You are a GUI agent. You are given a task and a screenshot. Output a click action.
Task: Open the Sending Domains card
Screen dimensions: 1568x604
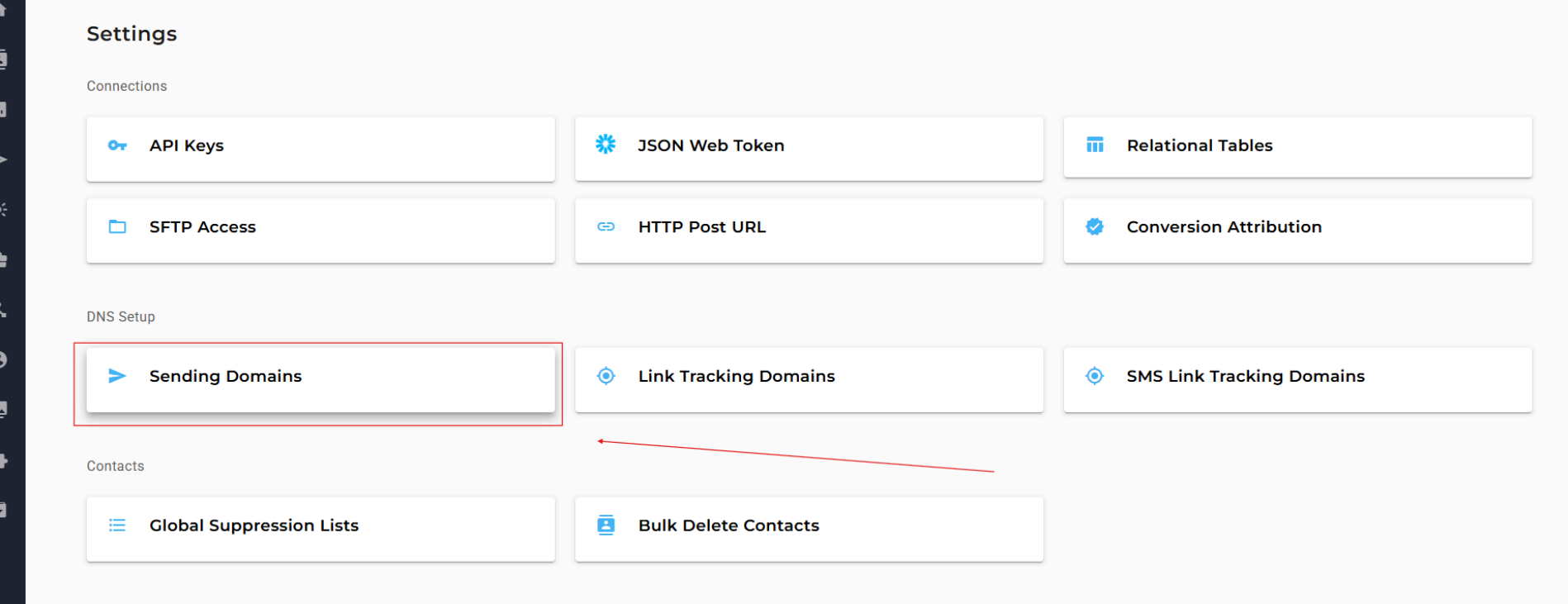[x=321, y=379]
